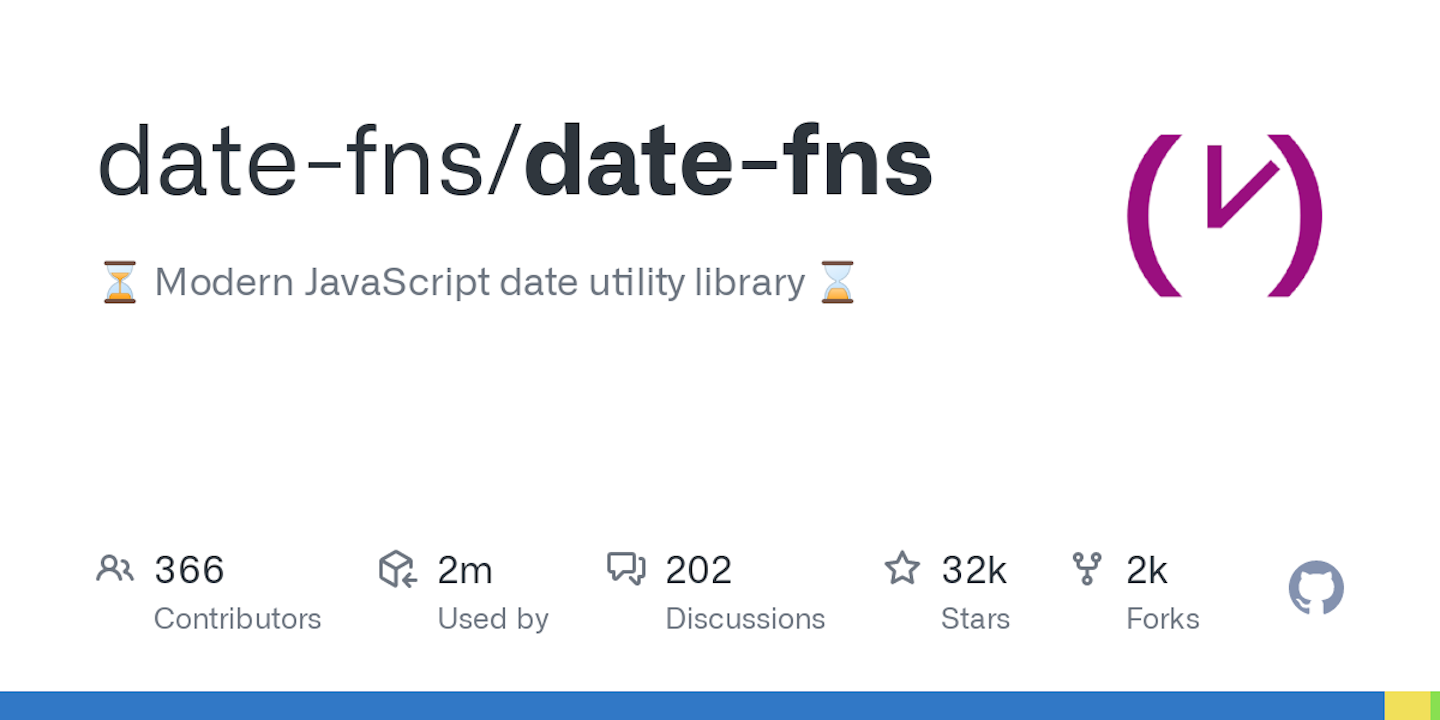The width and height of the screenshot is (1440, 720).
Task: Click the Forks branch icon
Action: 1086,569
